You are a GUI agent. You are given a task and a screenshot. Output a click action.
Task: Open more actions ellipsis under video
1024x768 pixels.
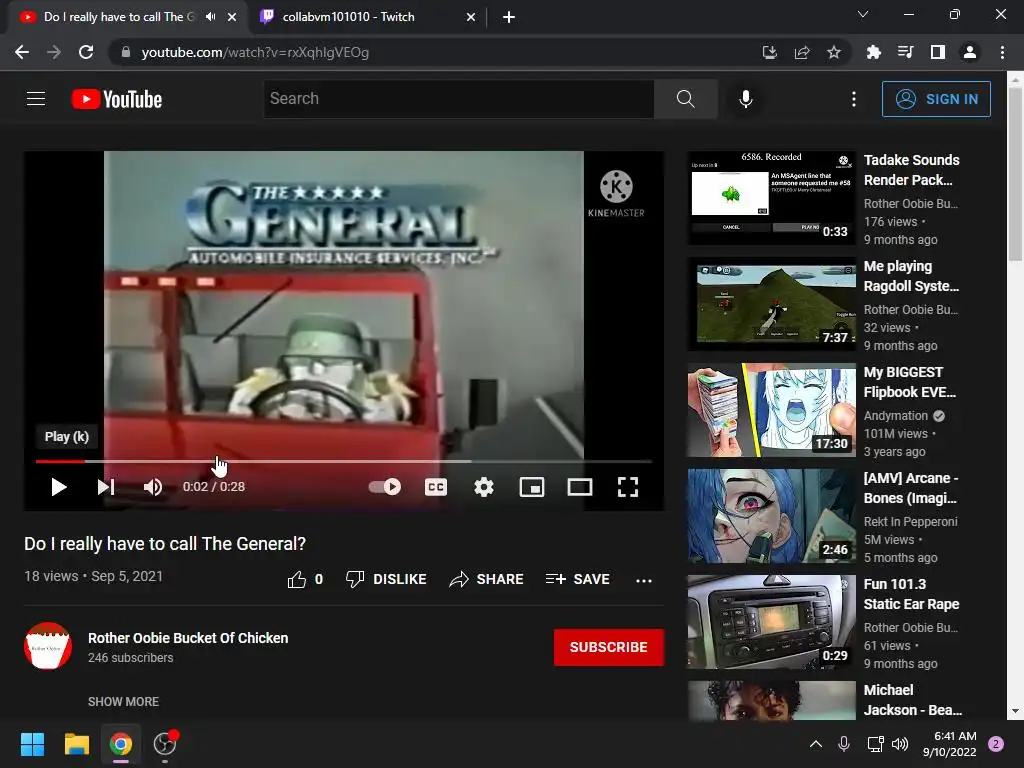coord(644,580)
